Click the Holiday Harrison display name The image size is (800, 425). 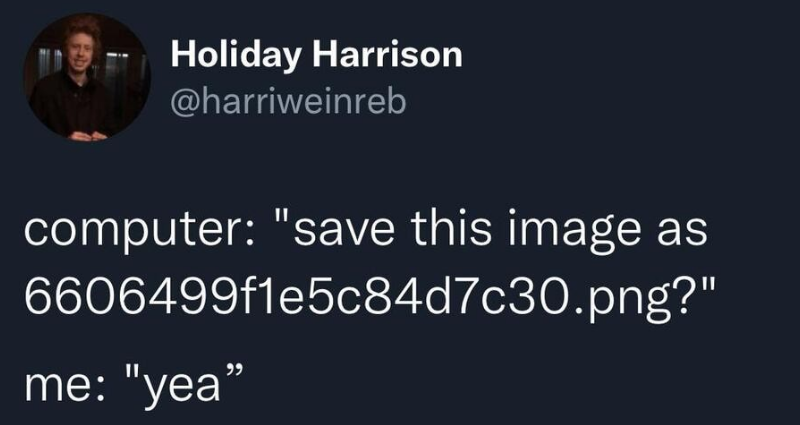[x=316, y=56]
